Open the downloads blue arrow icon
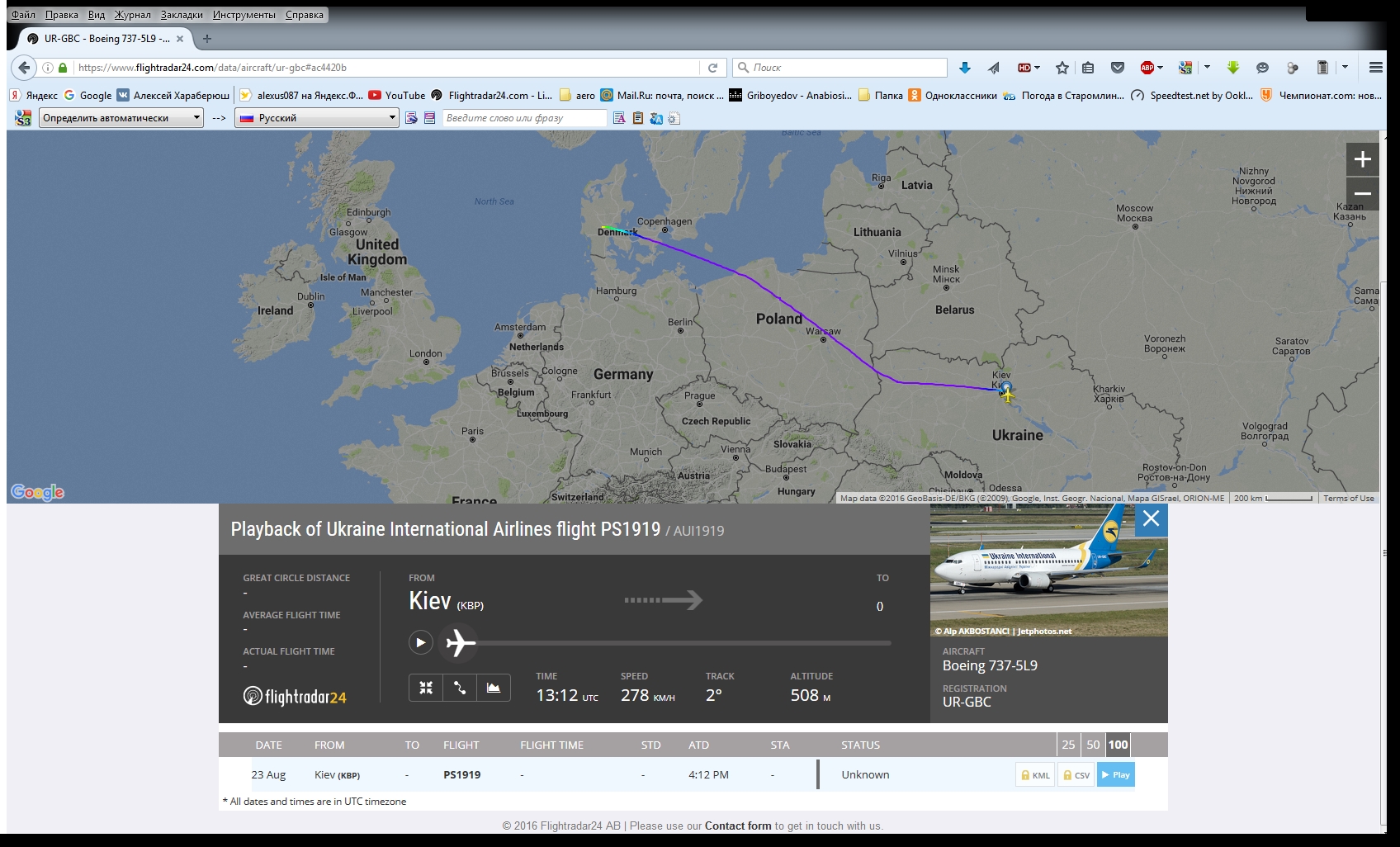The width and height of the screenshot is (1400, 847). (964, 68)
